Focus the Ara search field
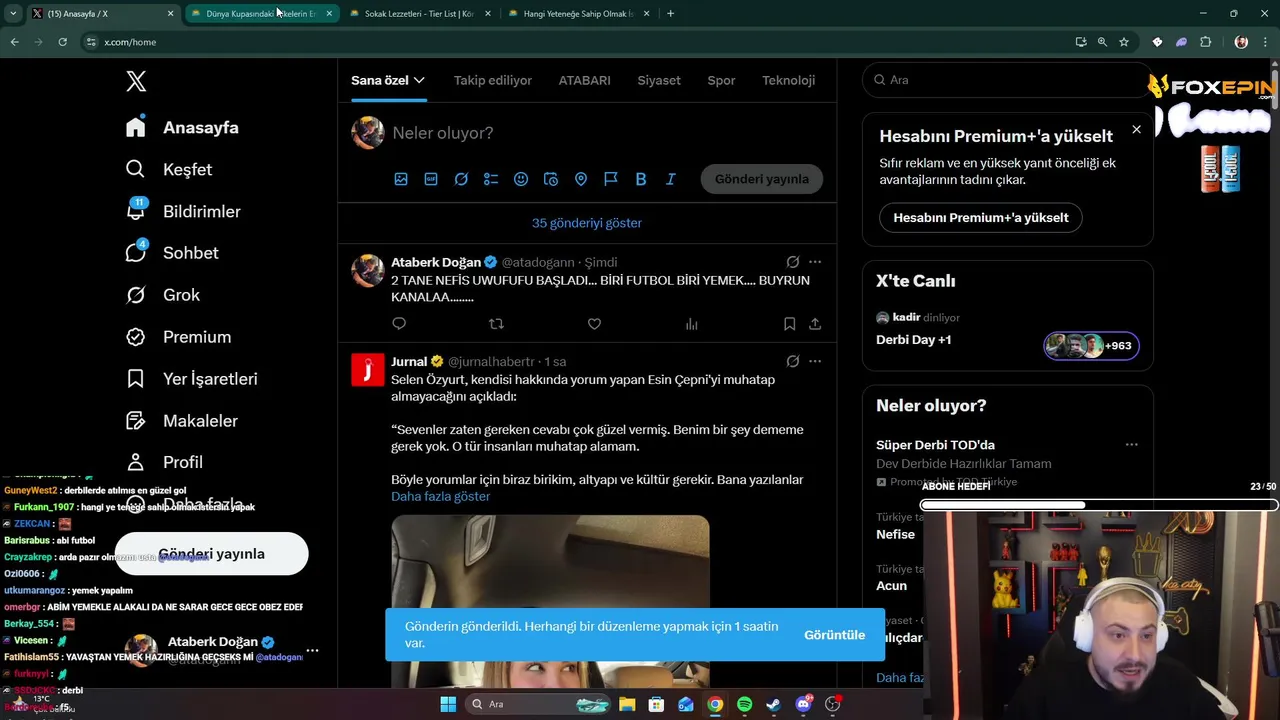The height and width of the screenshot is (720, 1280). 1007,80
